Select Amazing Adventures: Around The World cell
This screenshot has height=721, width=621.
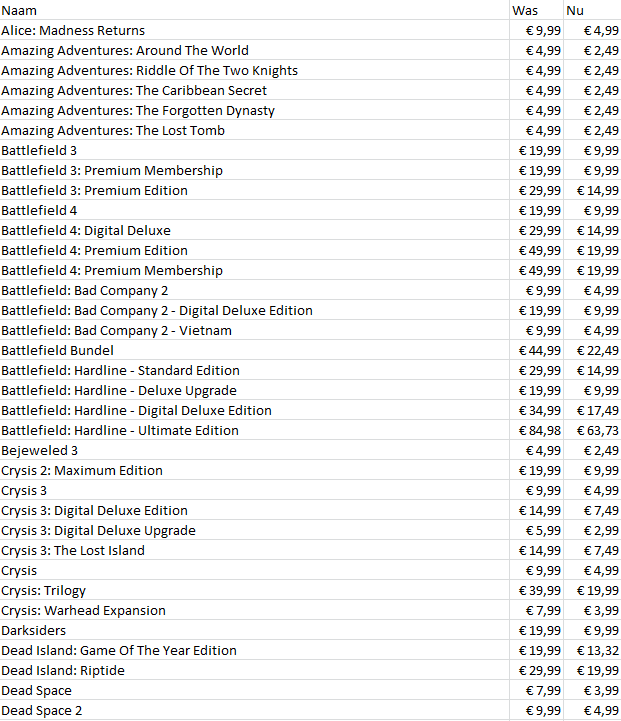[255, 50]
